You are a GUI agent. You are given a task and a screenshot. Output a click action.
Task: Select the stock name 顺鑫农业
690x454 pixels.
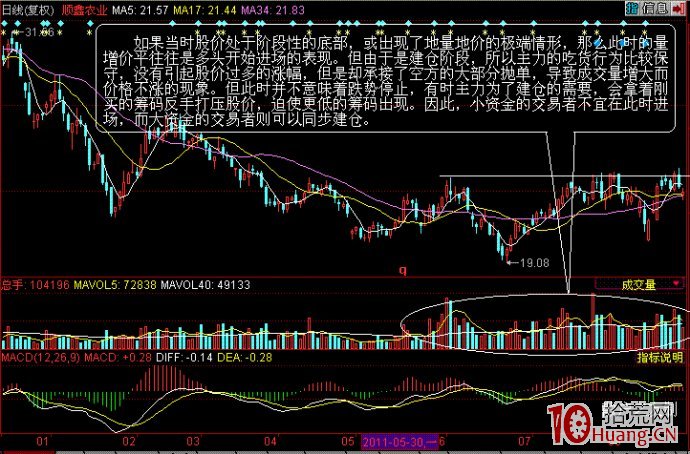click(x=84, y=10)
